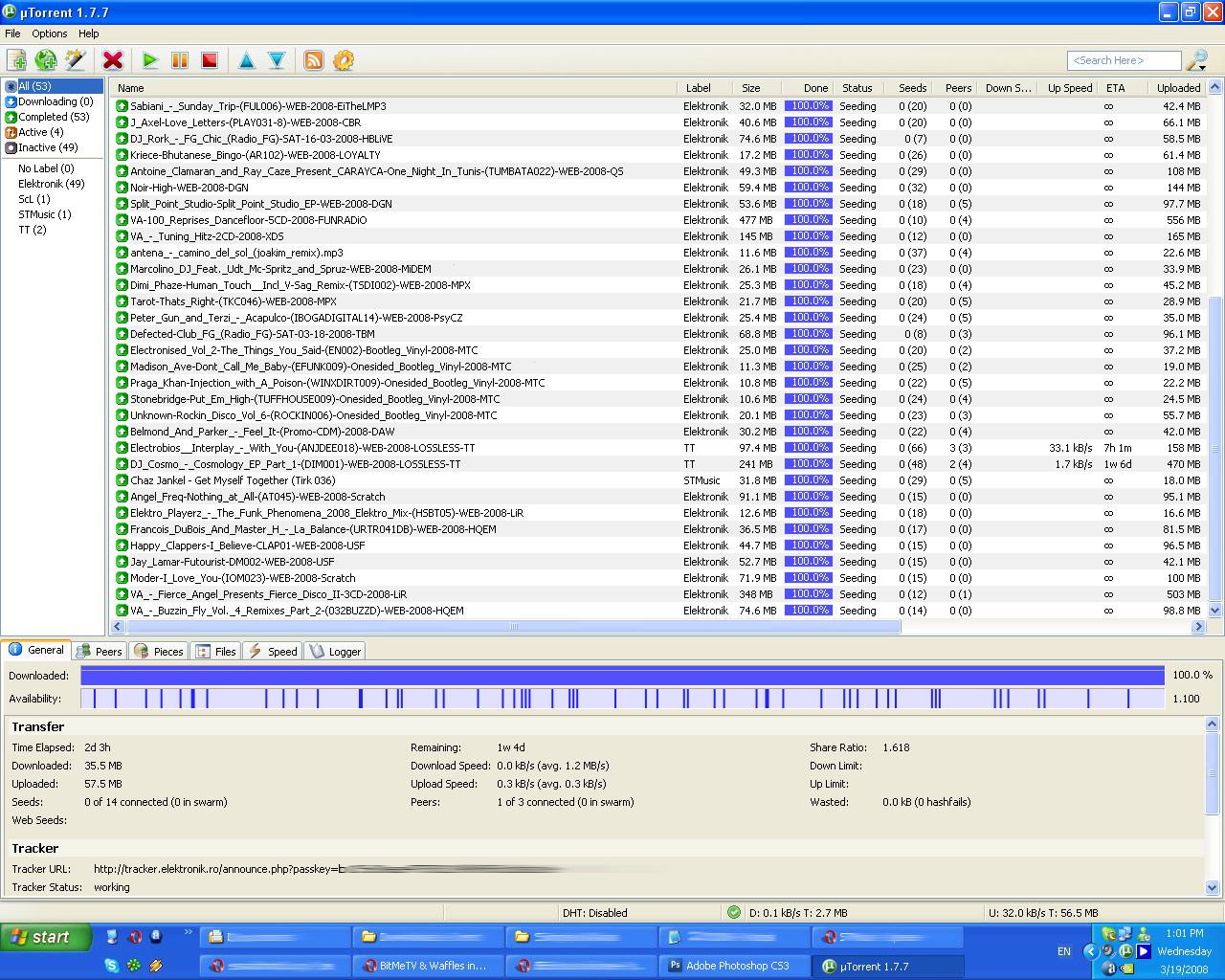This screenshot has width=1225, height=980.
Task: Click the red Stop torrent icon
Action: 210,60
